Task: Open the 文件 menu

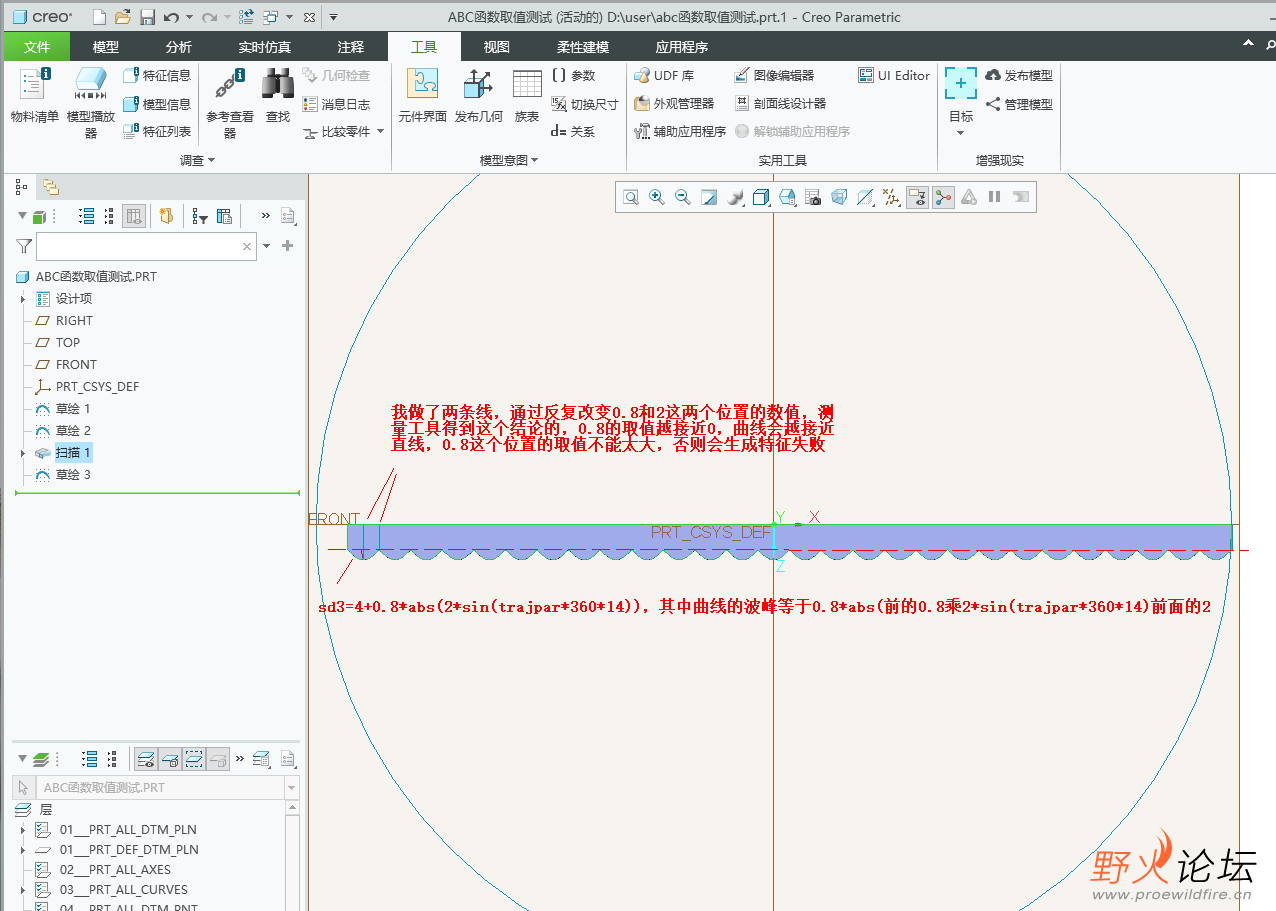Action: (37, 47)
